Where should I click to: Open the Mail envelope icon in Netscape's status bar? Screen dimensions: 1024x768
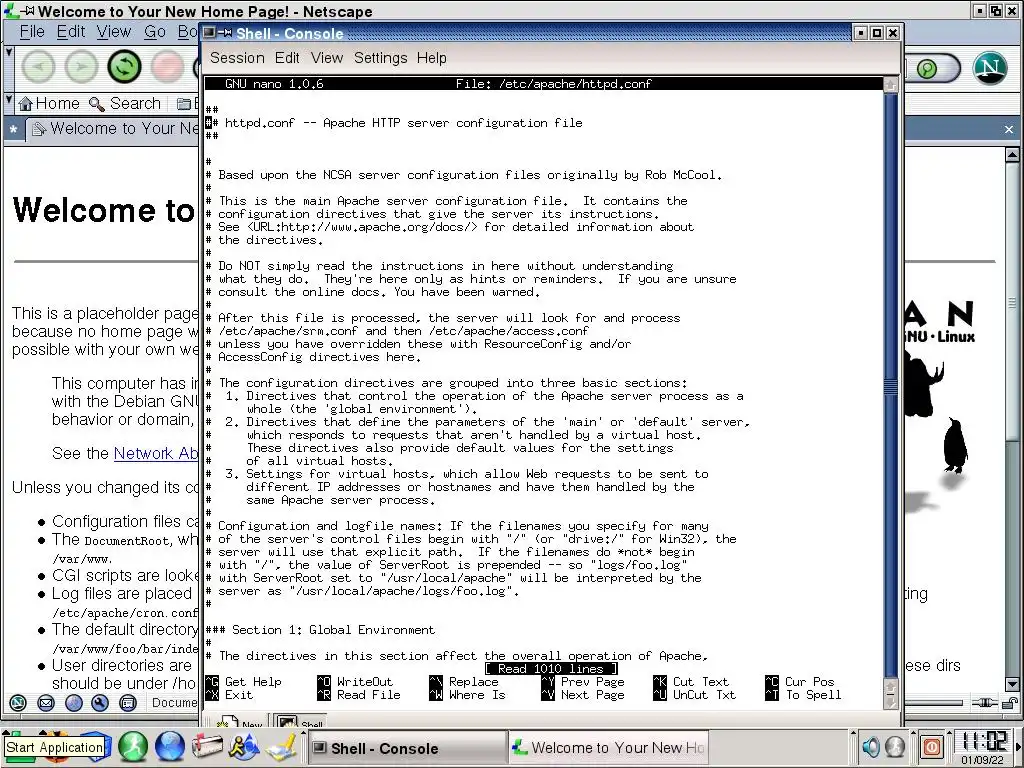(x=46, y=703)
